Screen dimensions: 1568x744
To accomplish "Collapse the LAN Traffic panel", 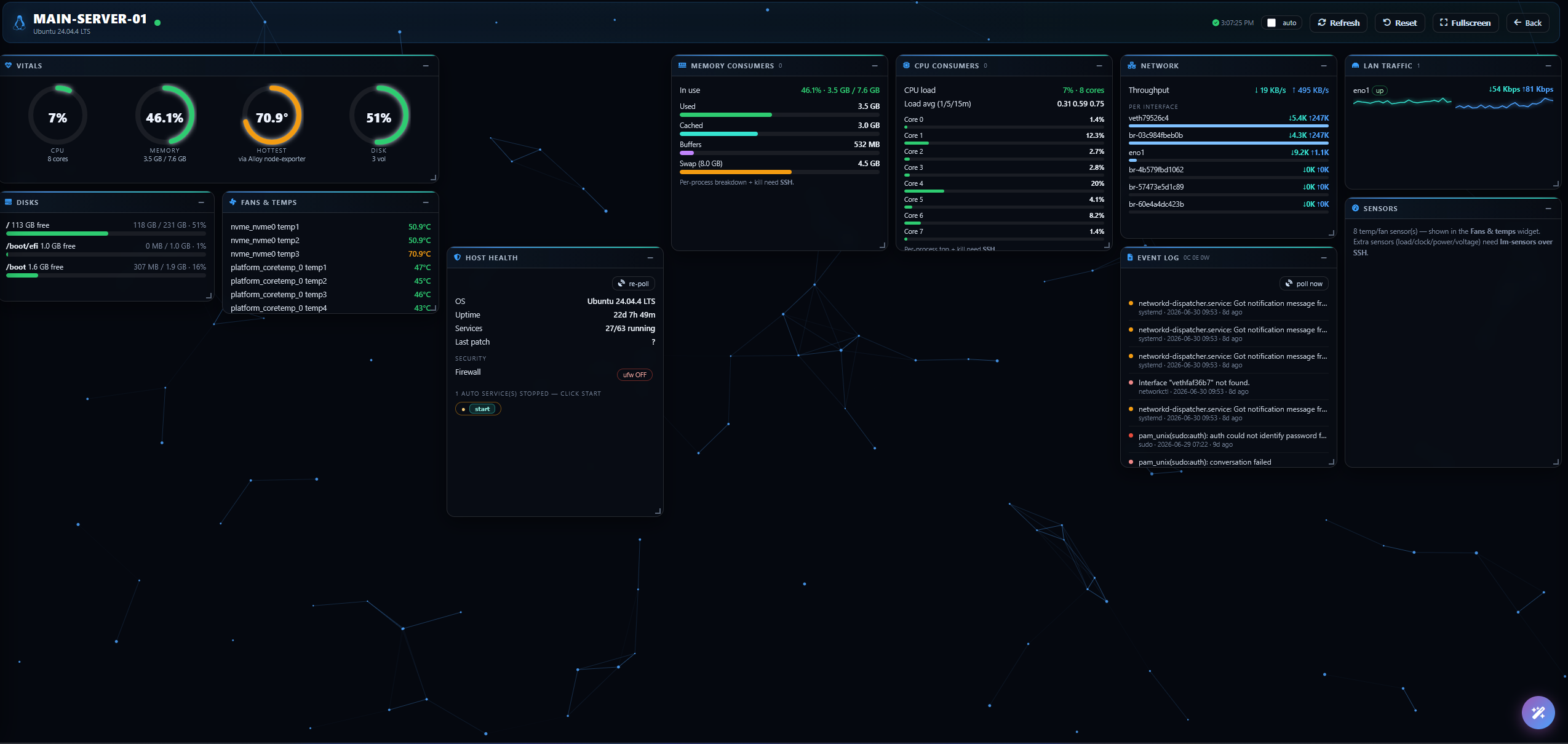I will [x=1548, y=66].
